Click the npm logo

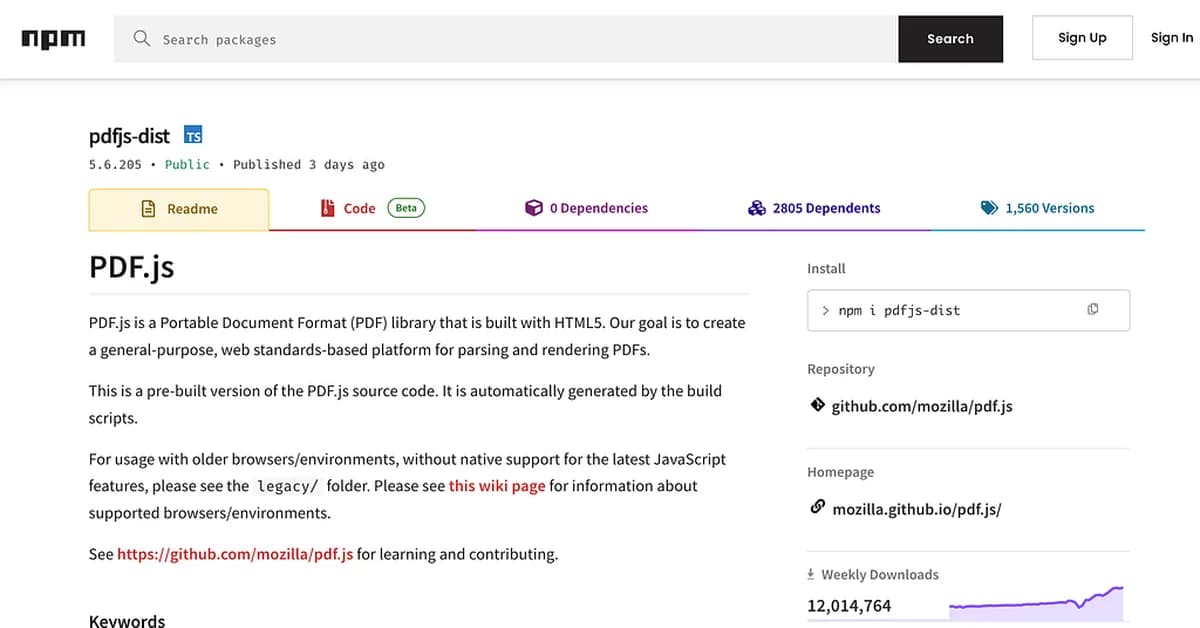(x=53, y=38)
